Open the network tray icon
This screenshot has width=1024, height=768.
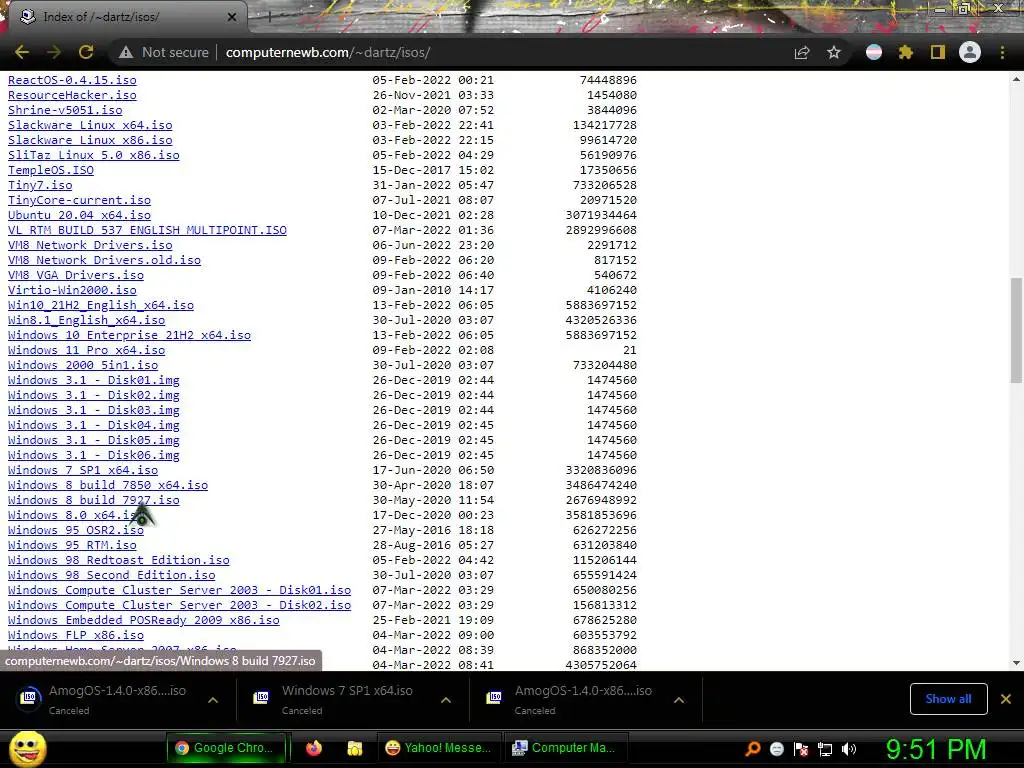pos(825,749)
